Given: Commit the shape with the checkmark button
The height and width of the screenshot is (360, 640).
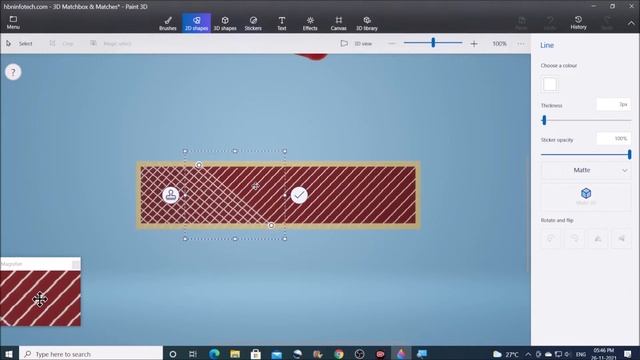Looking at the screenshot, I should [x=299, y=195].
